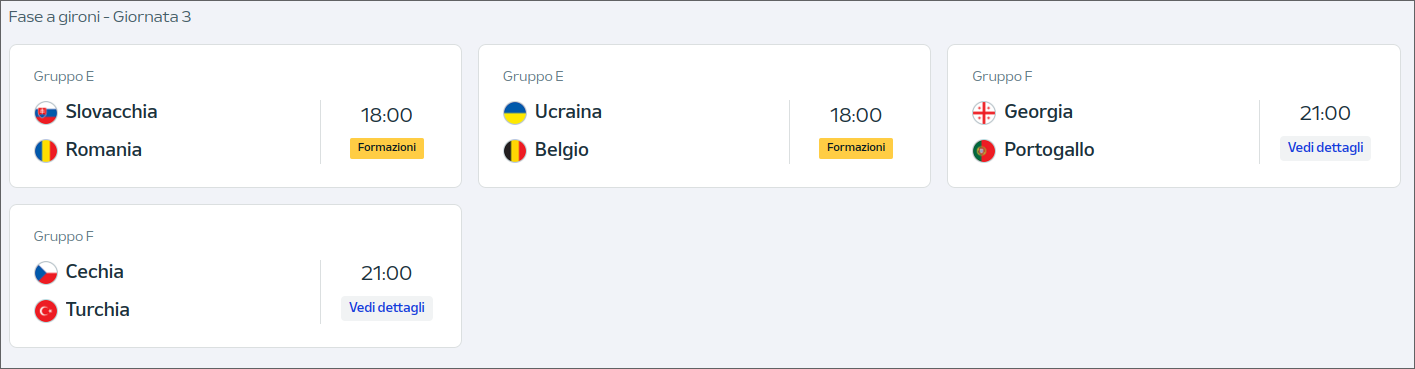Open Vedi dettagli for Cechia vs Turchia
1415x369 pixels.
coord(387,308)
